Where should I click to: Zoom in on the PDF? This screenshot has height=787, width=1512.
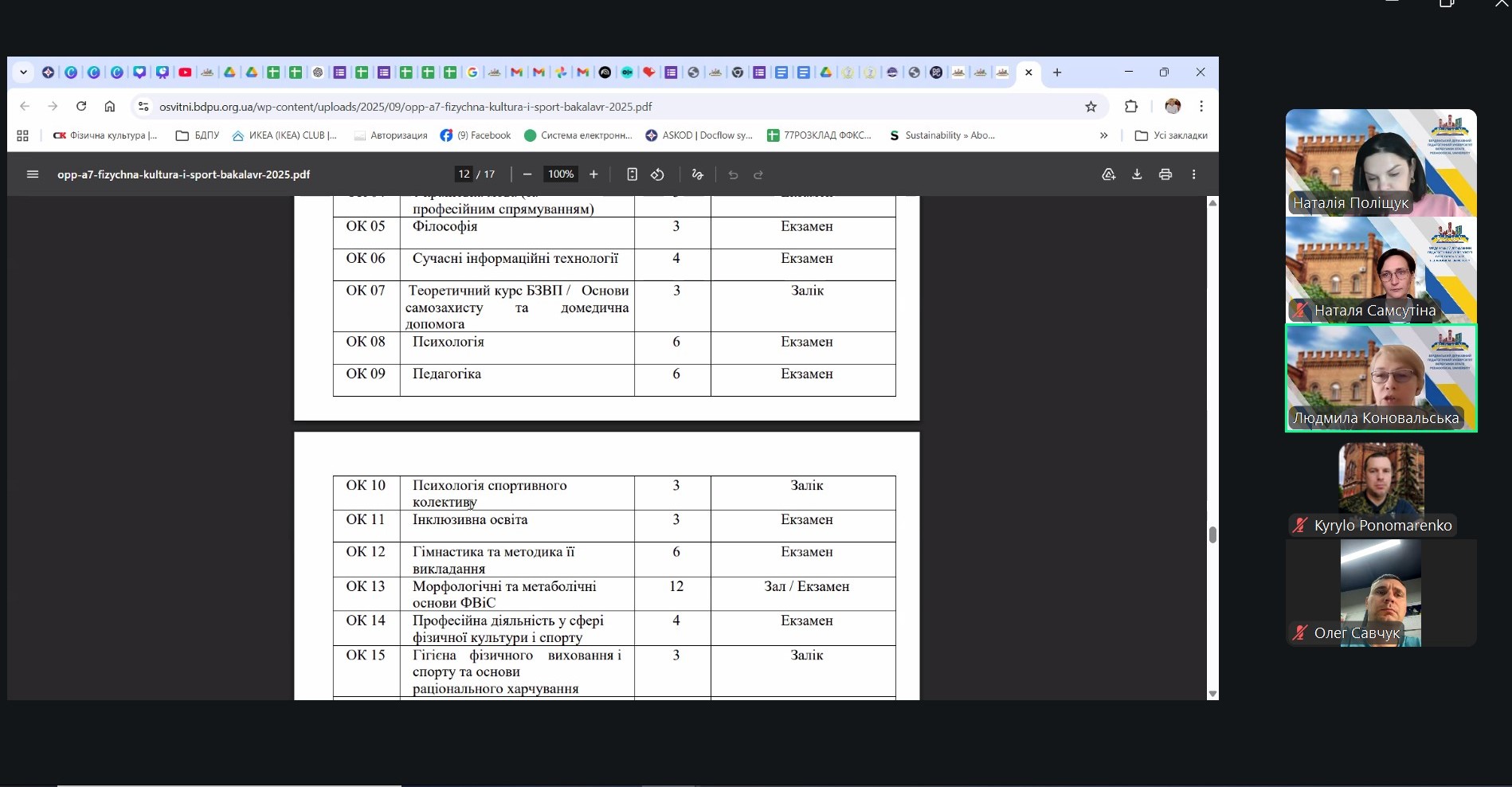[593, 174]
